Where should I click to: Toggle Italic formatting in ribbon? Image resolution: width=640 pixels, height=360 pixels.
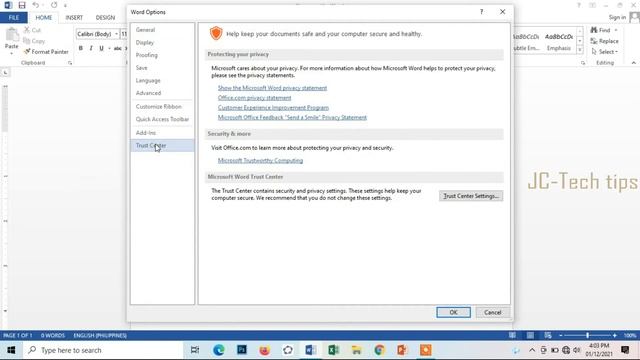pyautogui.click(x=91, y=48)
